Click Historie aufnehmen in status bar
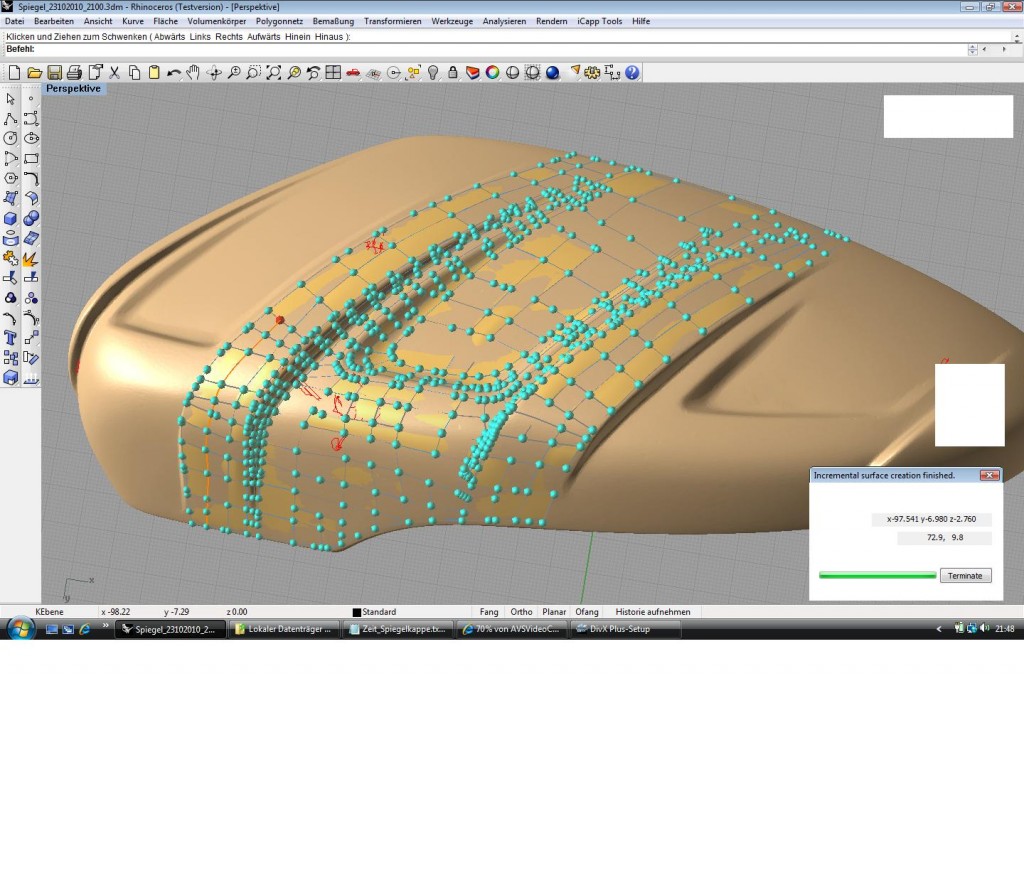The height and width of the screenshot is (870, 1024). (x=652, y=612)
